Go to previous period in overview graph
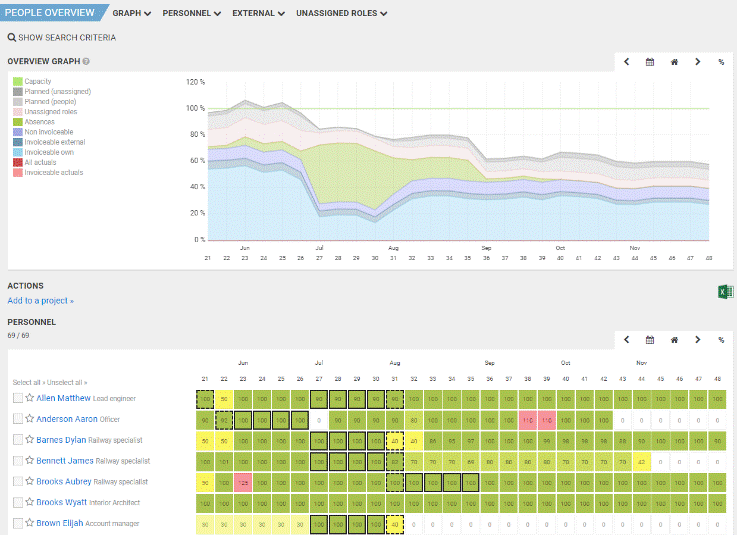The width and height of the screenshot is (737, 535). [x=626, y=62]
